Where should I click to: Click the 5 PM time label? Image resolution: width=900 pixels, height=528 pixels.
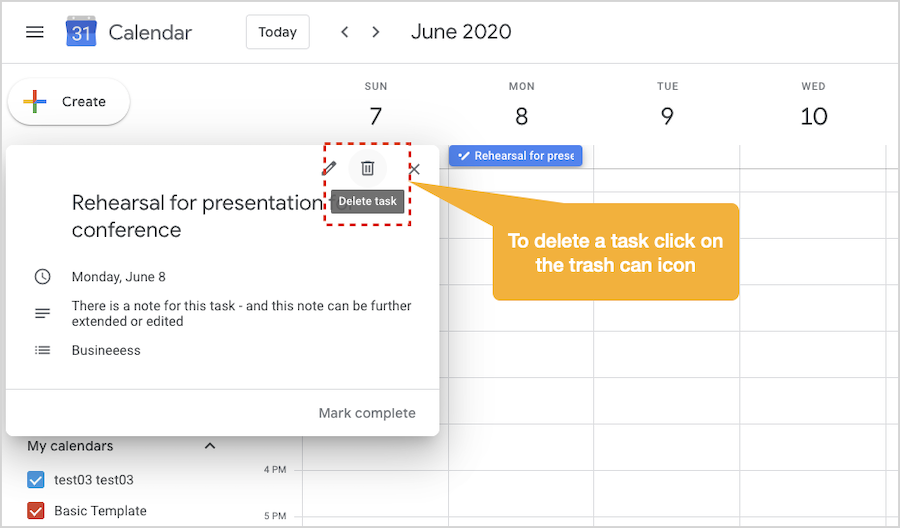(x=275, y=515)
